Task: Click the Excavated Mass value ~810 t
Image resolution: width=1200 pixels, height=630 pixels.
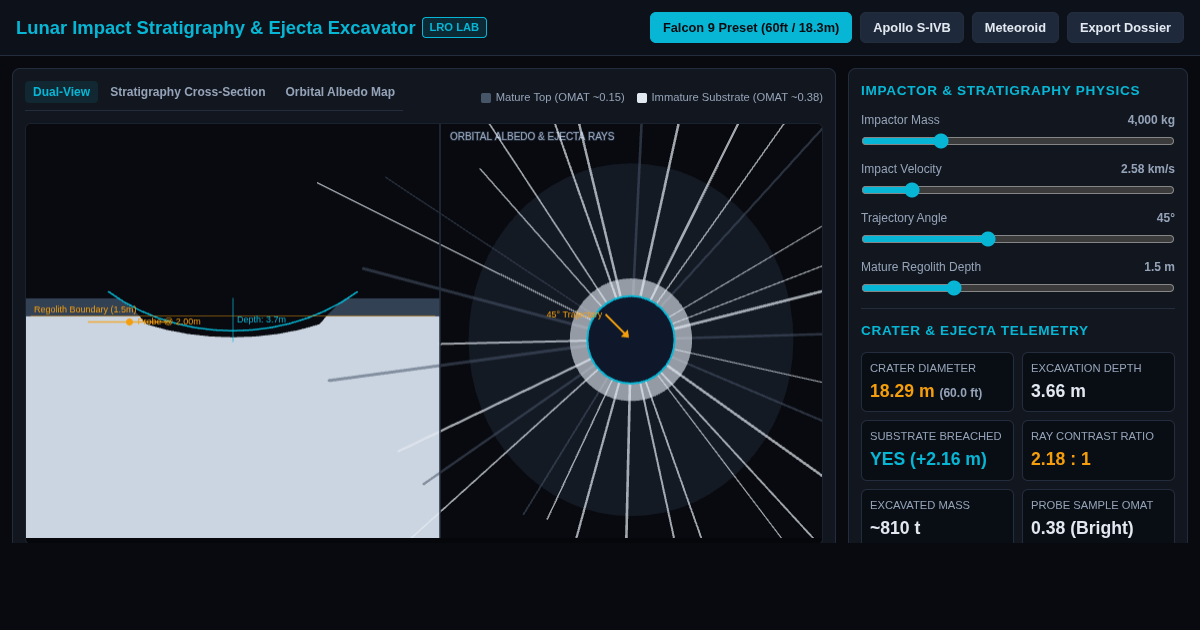Action: click(895, 528)
